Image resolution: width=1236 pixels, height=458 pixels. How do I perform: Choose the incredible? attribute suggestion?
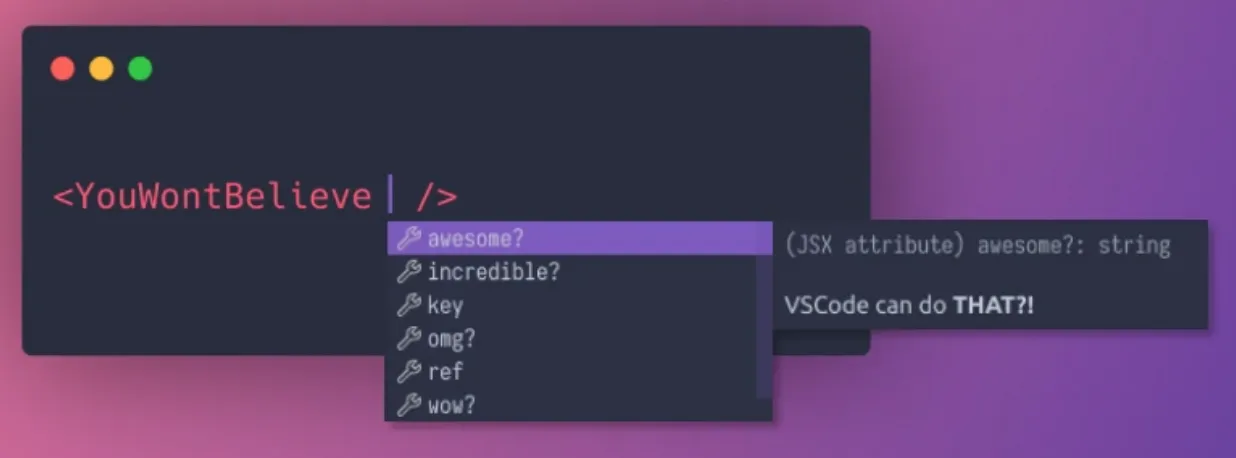[572, 272]
